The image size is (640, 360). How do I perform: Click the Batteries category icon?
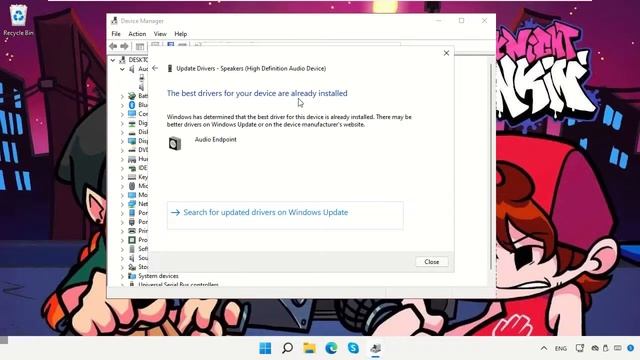pos(132,96)
